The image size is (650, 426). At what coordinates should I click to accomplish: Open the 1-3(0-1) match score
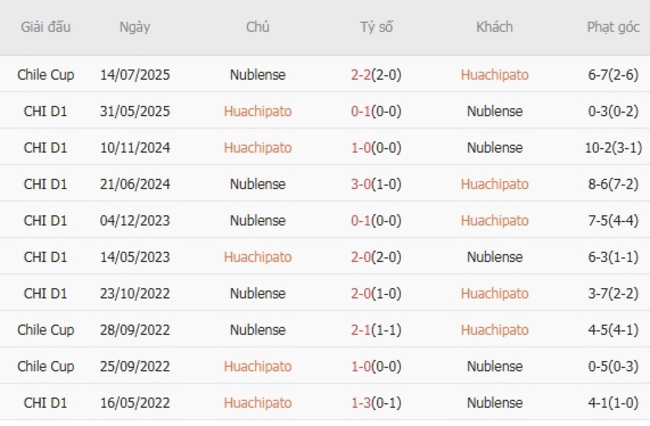(376, 403)
